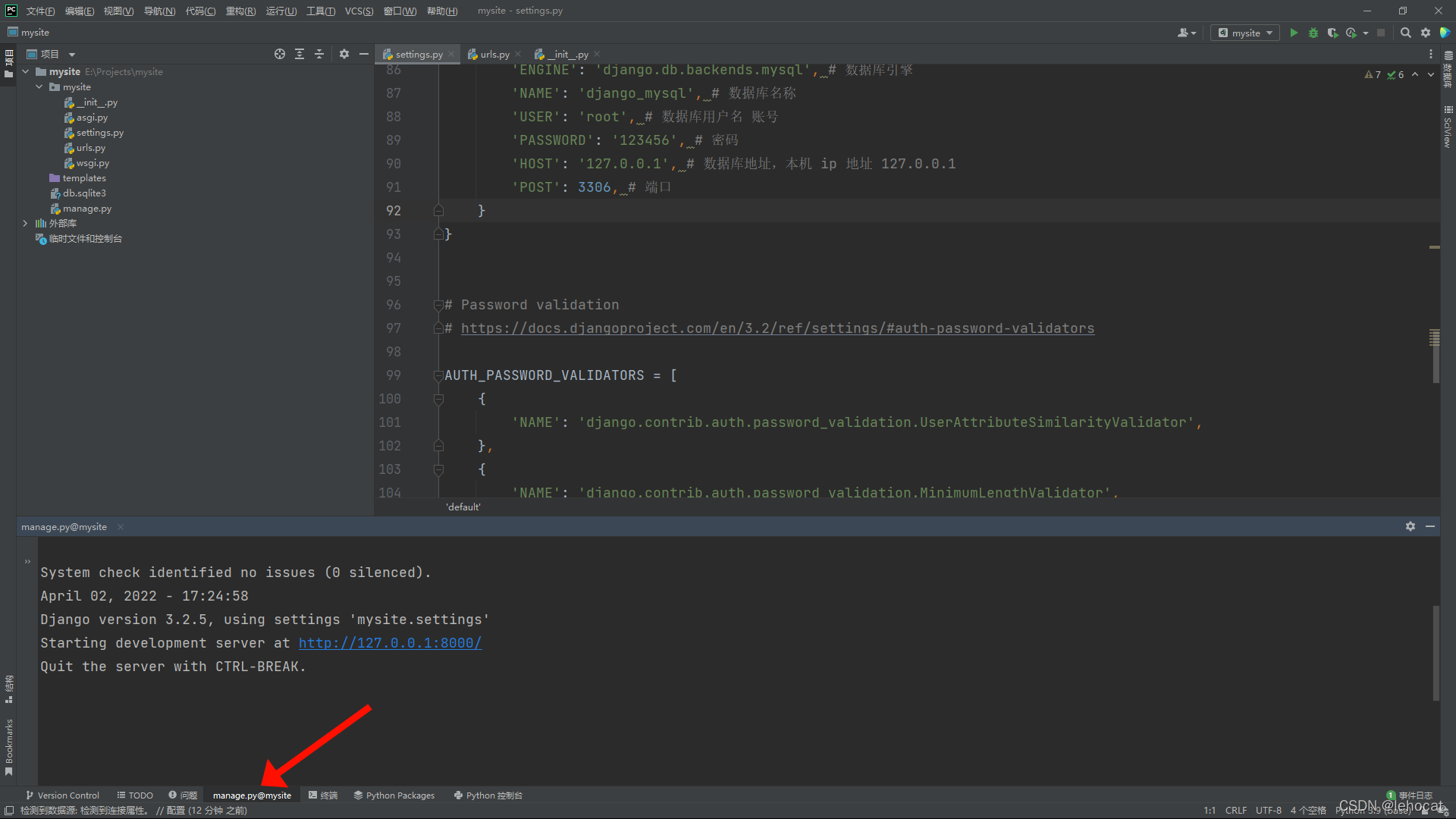The height and width of the screenshot is (819, 1456).
Task: Open the 127.0.0.1:8000 server link
Action: 390,643
